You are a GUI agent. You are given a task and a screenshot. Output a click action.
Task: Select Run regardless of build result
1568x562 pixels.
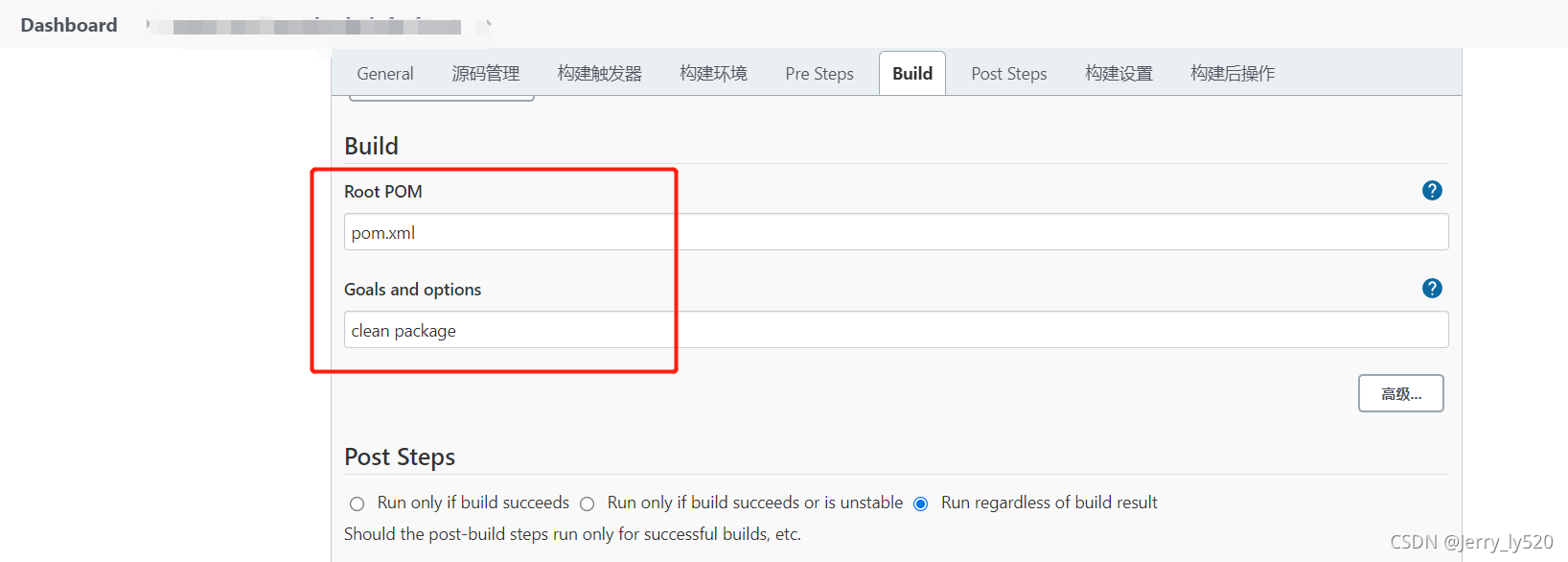point(921,503)
